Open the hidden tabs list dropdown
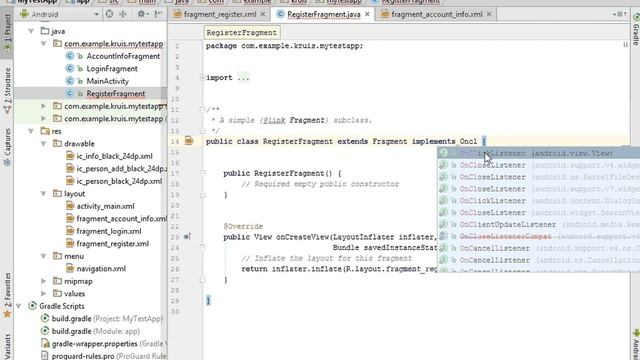The width and height of the screenshot is (640, 360). pos(620,14)
